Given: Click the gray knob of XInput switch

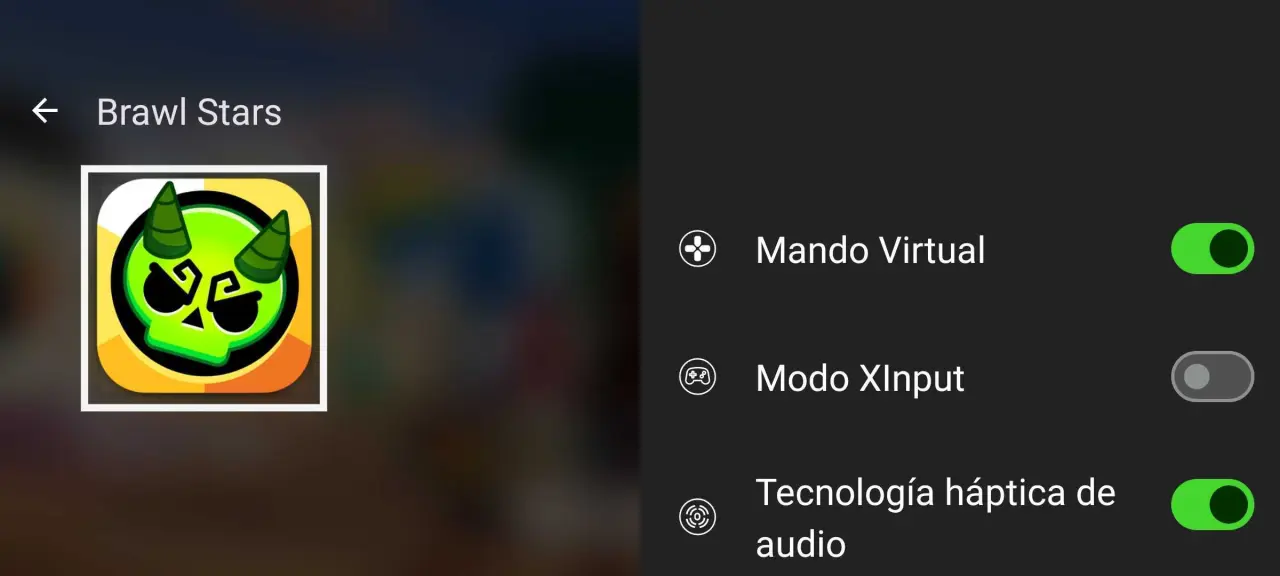Looking at the screenshot, I should [1196, 377].
